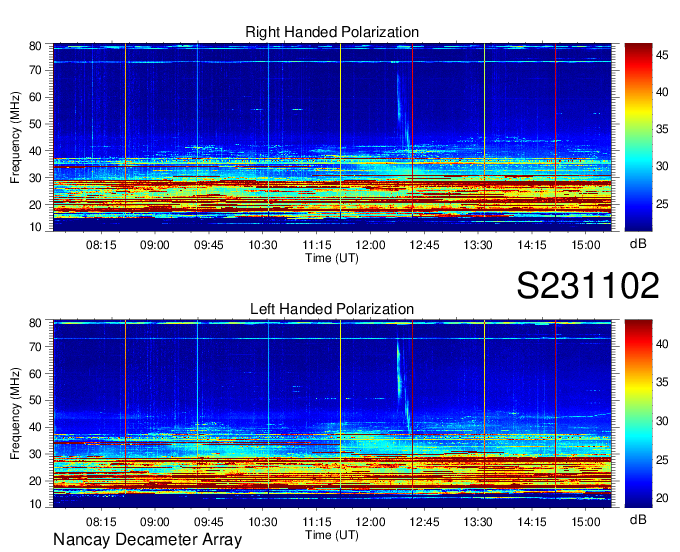Click the dB color bar of the right-handed plot
Viewport: 680px width, 552px height.
coord(638,137)
